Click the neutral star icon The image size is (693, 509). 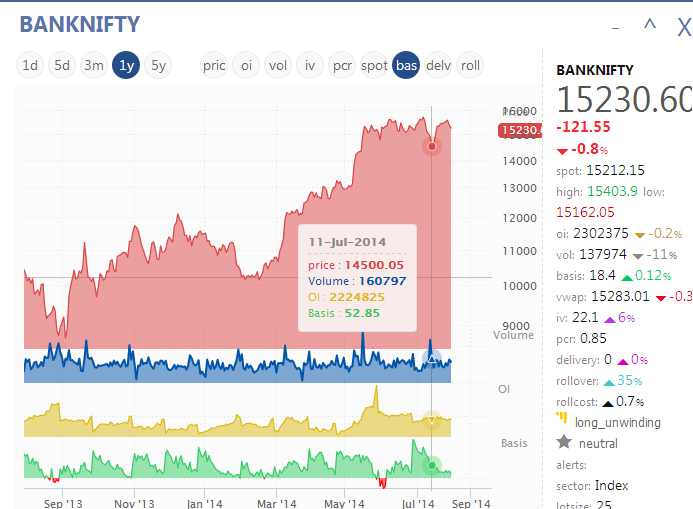click(x=564, y=442)
